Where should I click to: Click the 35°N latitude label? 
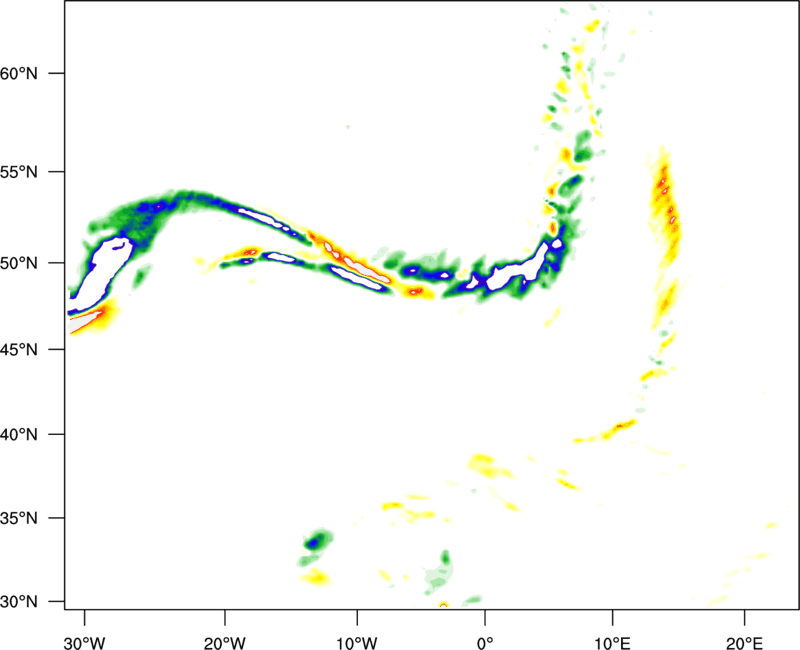[19, 518]
